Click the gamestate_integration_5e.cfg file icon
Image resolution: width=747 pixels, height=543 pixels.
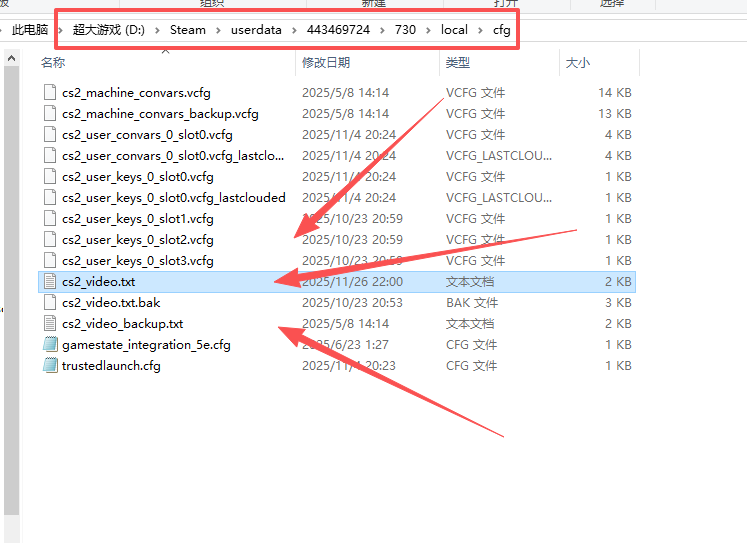pyautogui.click(x=50, y=345)
